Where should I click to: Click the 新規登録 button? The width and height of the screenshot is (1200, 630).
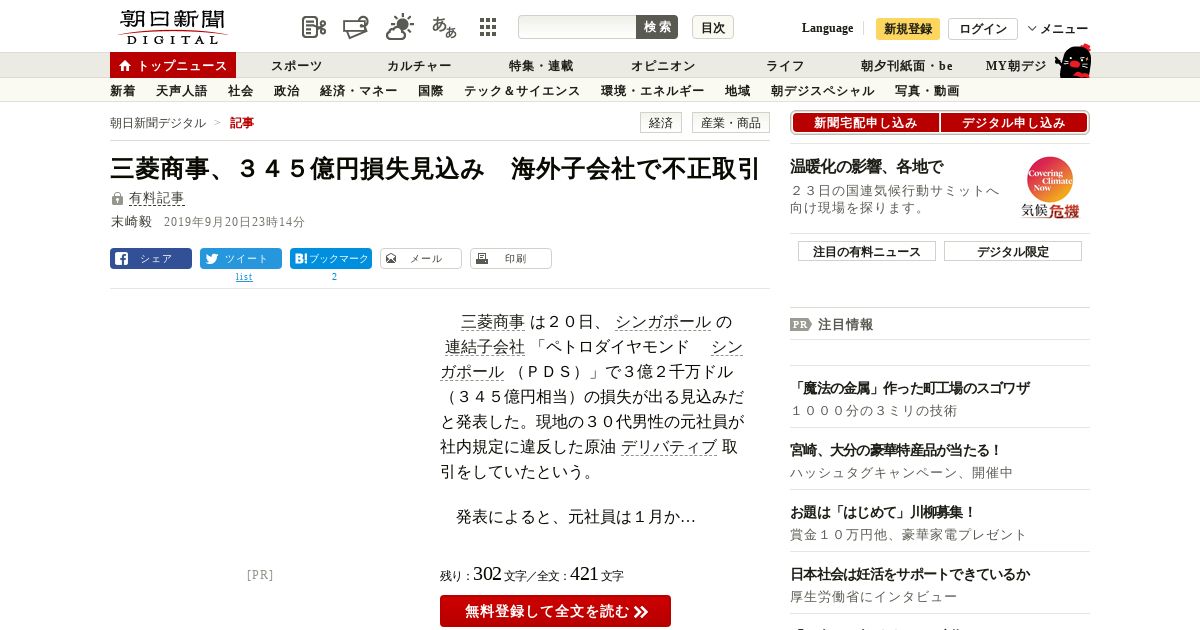pos(908,29)
